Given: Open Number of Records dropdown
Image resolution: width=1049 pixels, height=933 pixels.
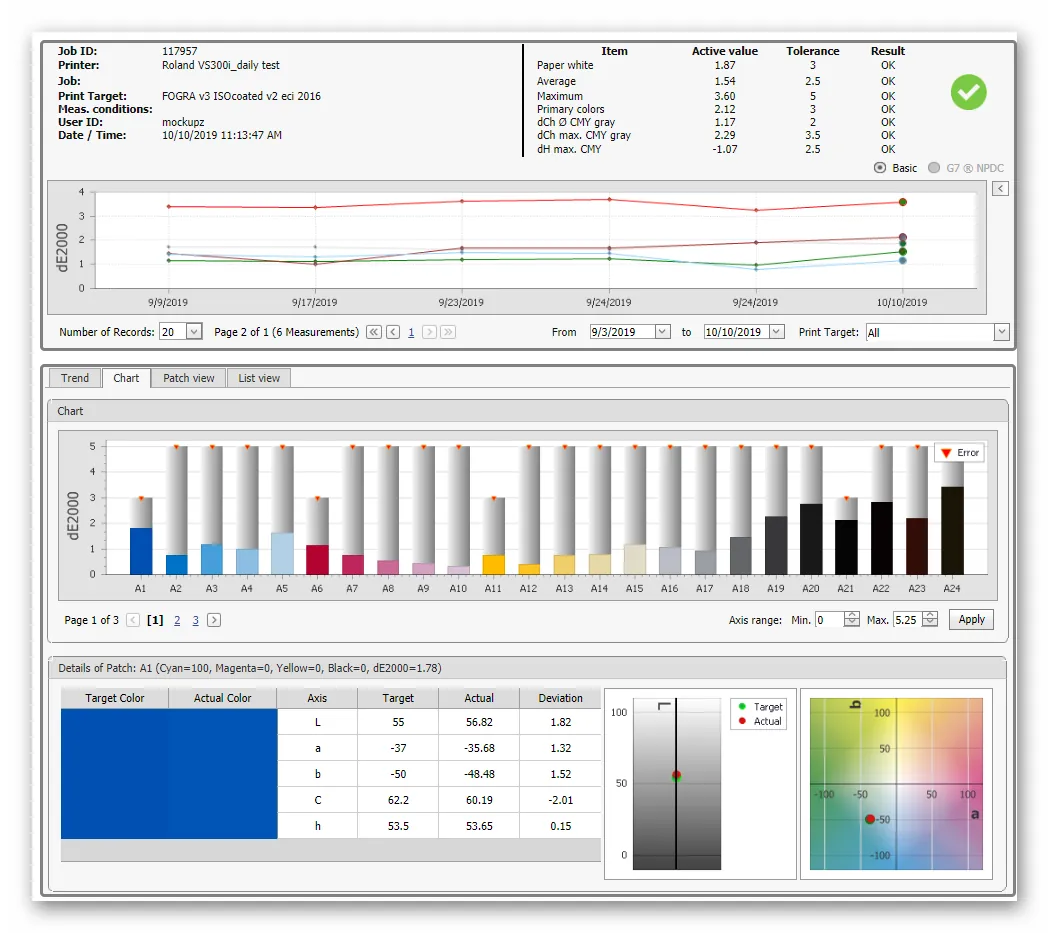Looking at the screenshot, I should point(194,332).
